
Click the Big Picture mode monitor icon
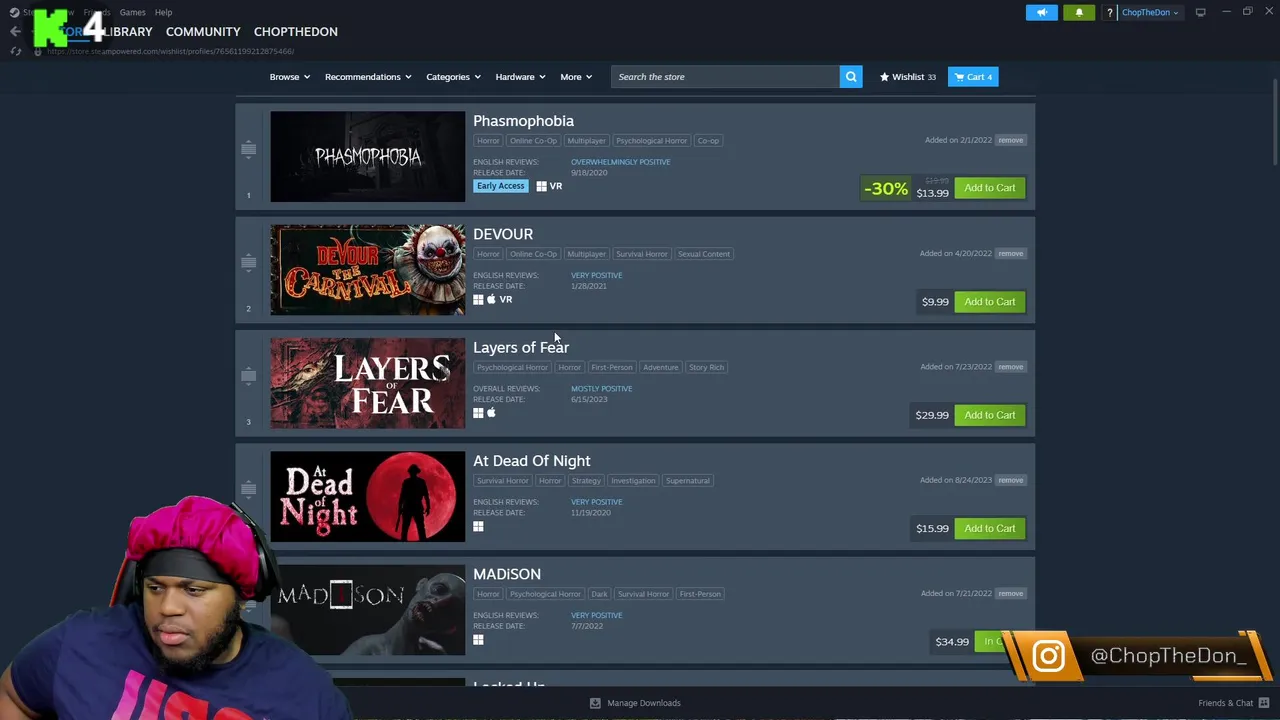[x=1201, y=12]
